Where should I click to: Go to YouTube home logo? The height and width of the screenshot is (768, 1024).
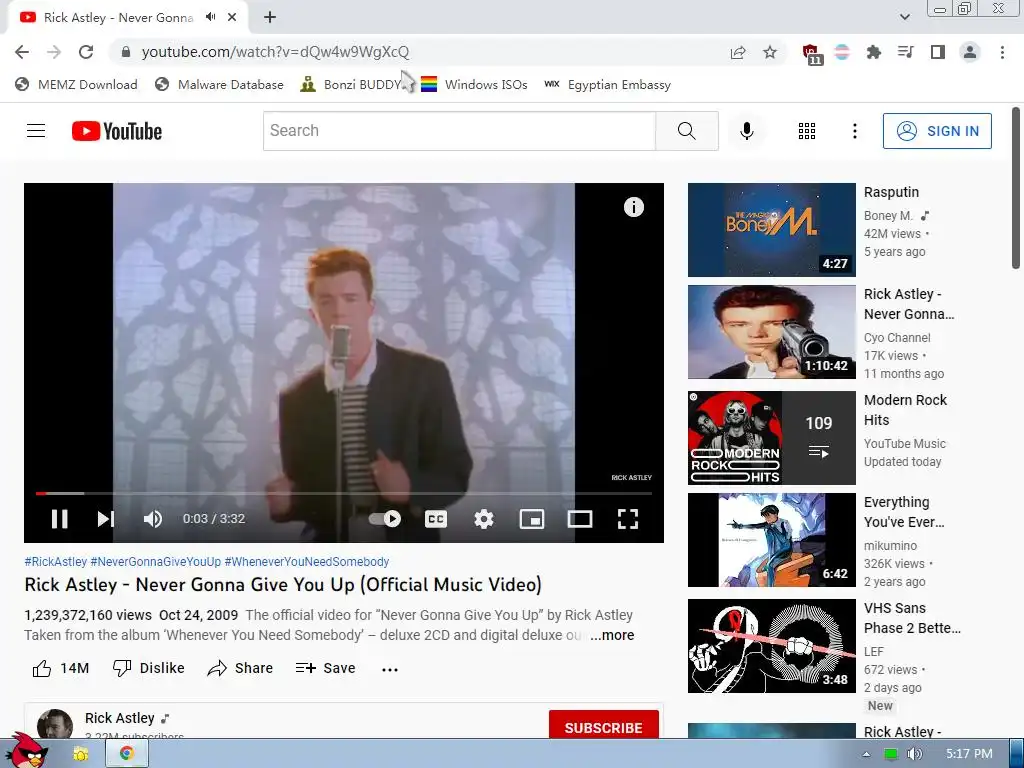click(117, 131)
